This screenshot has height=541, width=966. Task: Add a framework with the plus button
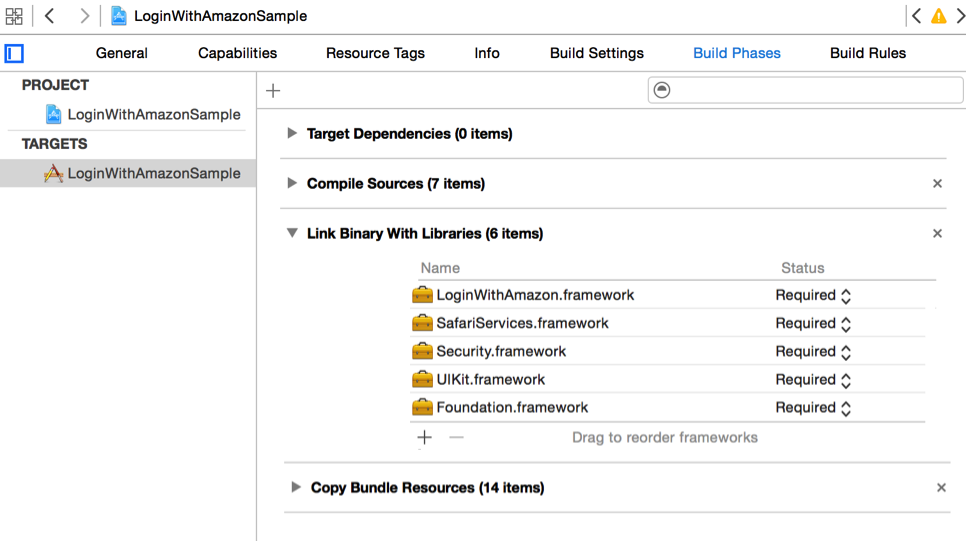pyautogui.click(x=424, y=437)
